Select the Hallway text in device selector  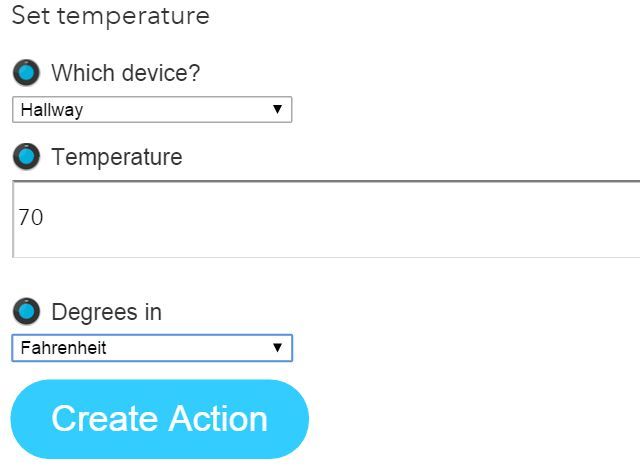(x=52, y=110)
